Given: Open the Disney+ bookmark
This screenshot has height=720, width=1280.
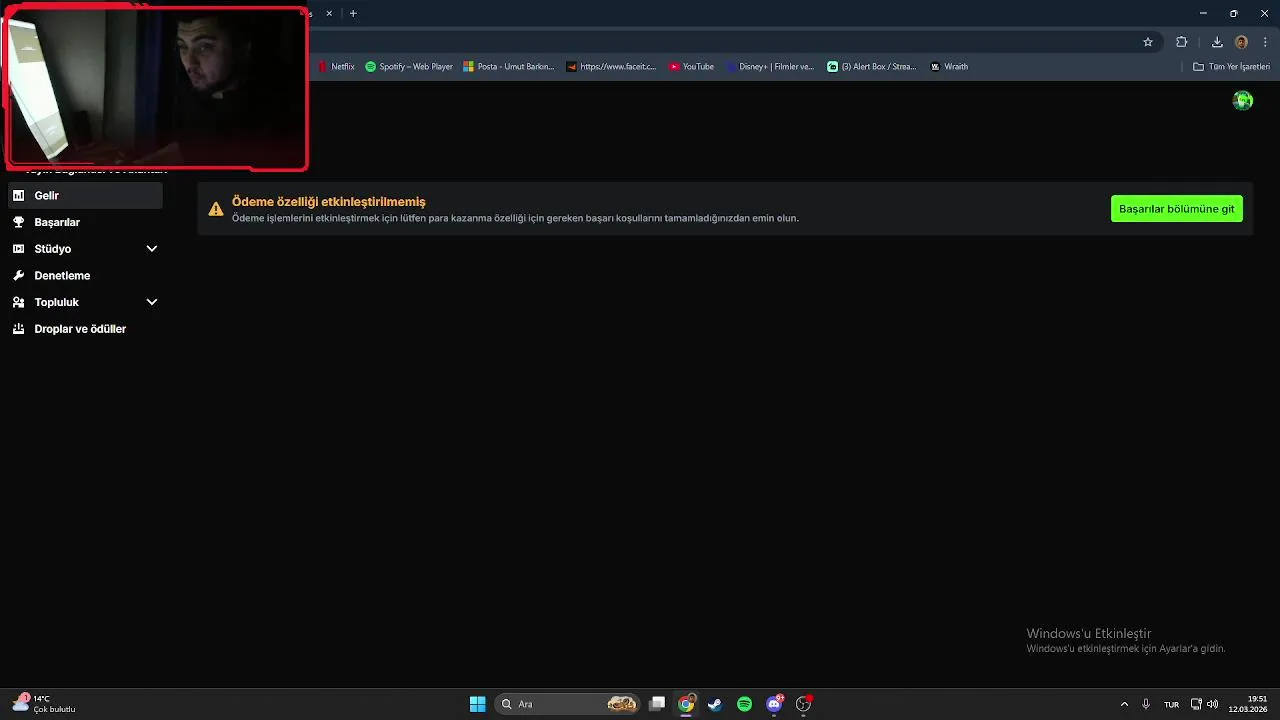Looking at the screenshot, I should tap(770, 67).
